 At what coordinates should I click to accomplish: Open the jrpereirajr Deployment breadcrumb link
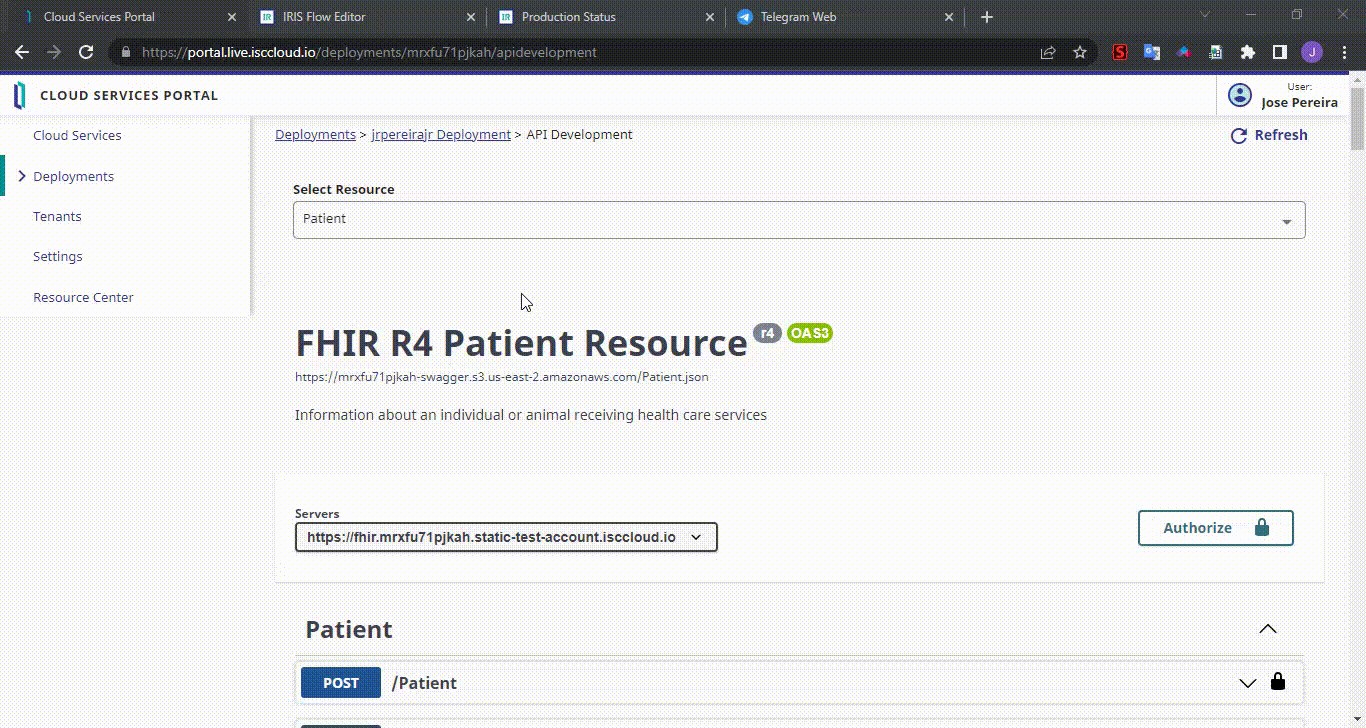441,134
